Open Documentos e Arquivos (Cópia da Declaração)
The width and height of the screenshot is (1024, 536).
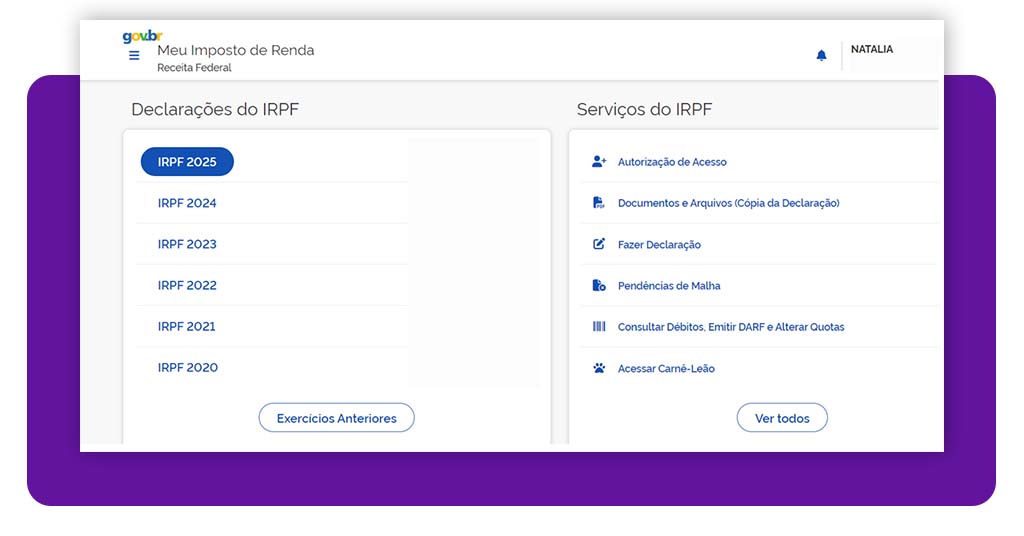click(728, 203)
